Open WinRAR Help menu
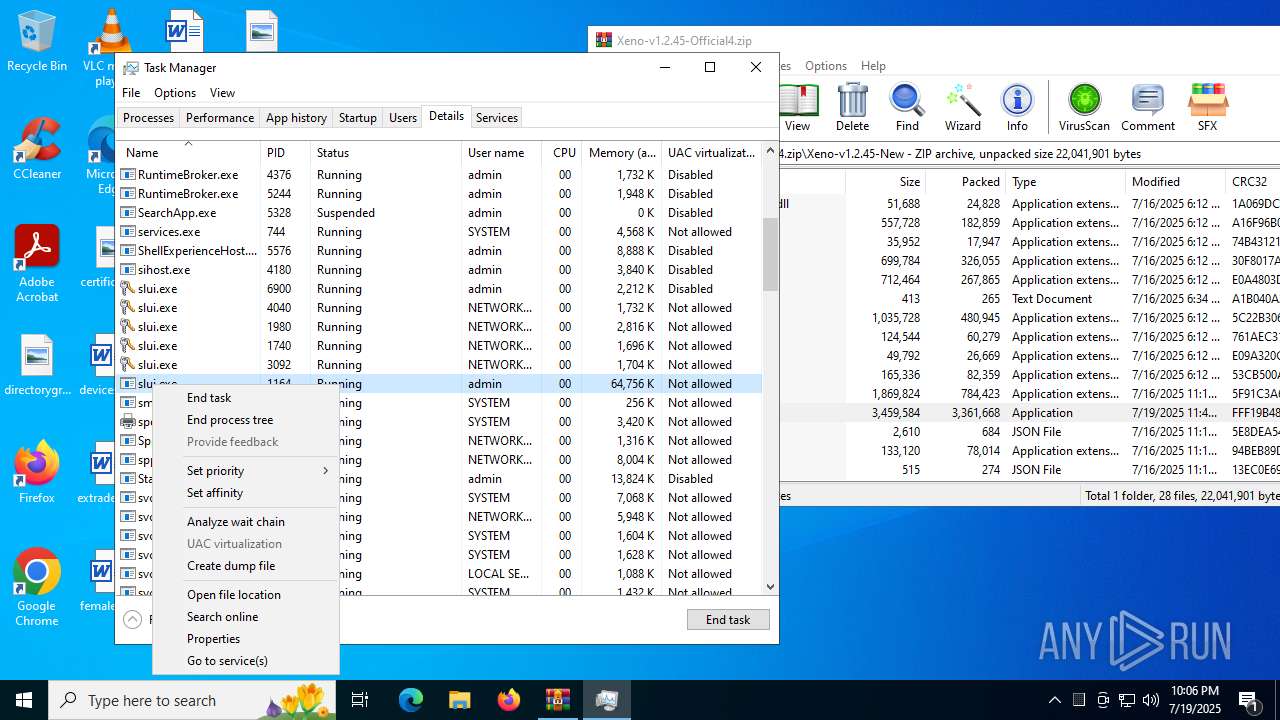The width and height of the screenshot is (1280, 720). click(x=873, y=66)
